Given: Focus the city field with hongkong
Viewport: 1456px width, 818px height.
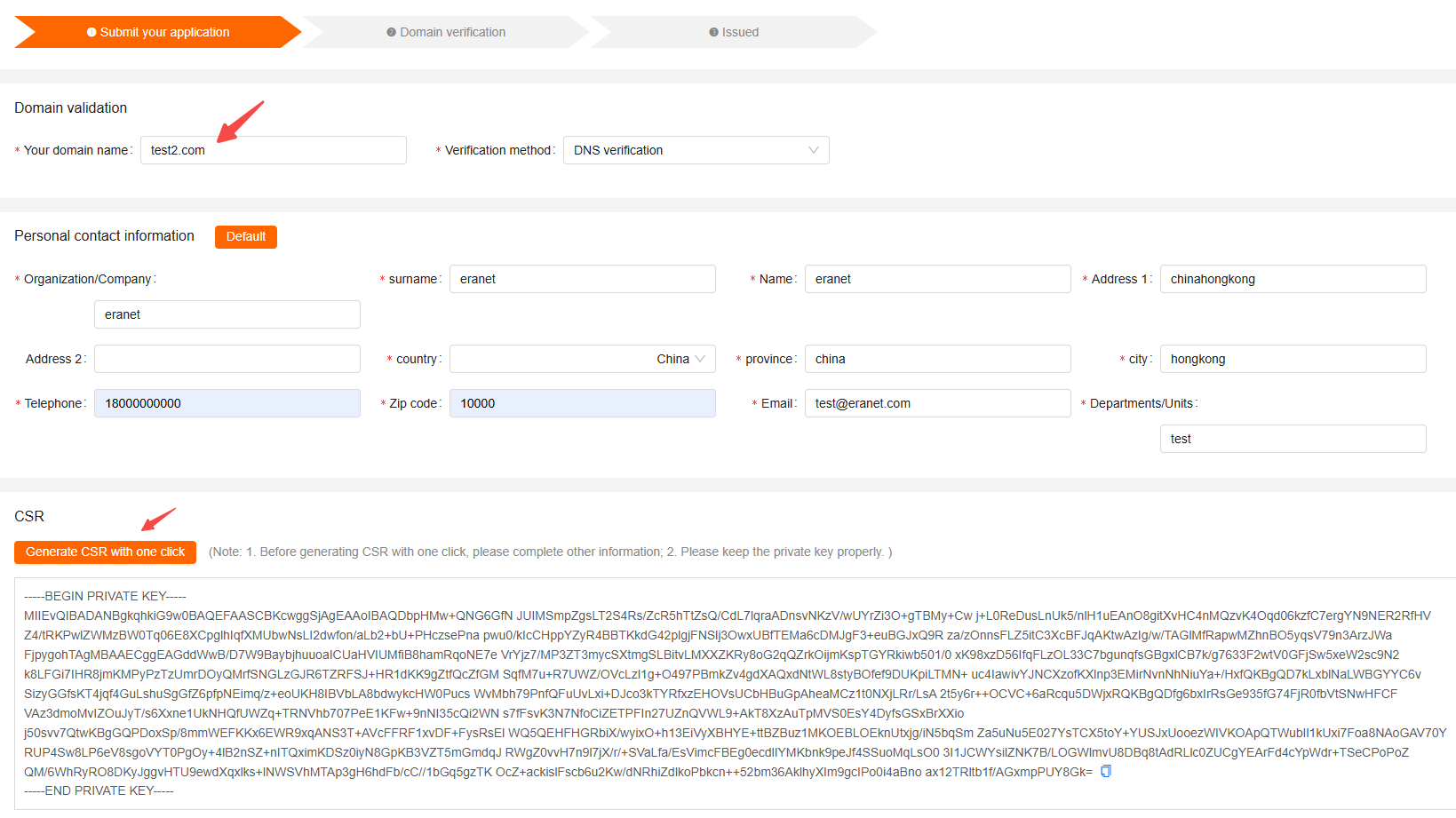Looking at the screenshot, I should (1293, 359).
